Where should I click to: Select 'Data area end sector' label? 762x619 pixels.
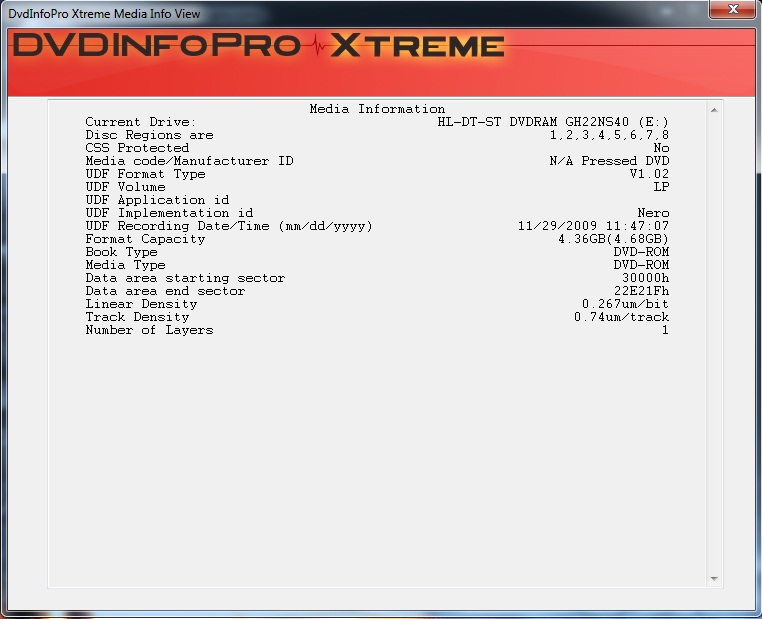(x=165, y=292)
